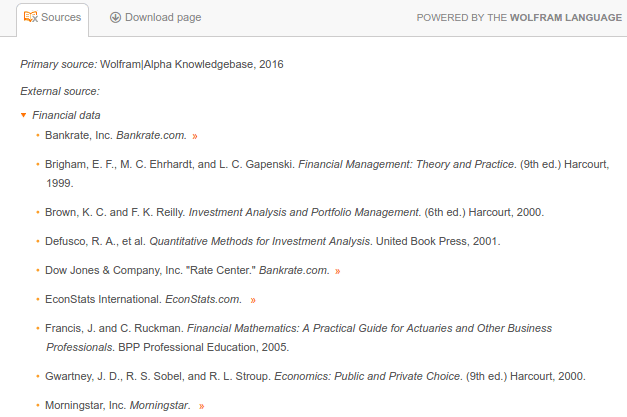The width and height of the screenshot is (627, 417).
Task: Switch to the Sources tab
Action: click(52, 18)
